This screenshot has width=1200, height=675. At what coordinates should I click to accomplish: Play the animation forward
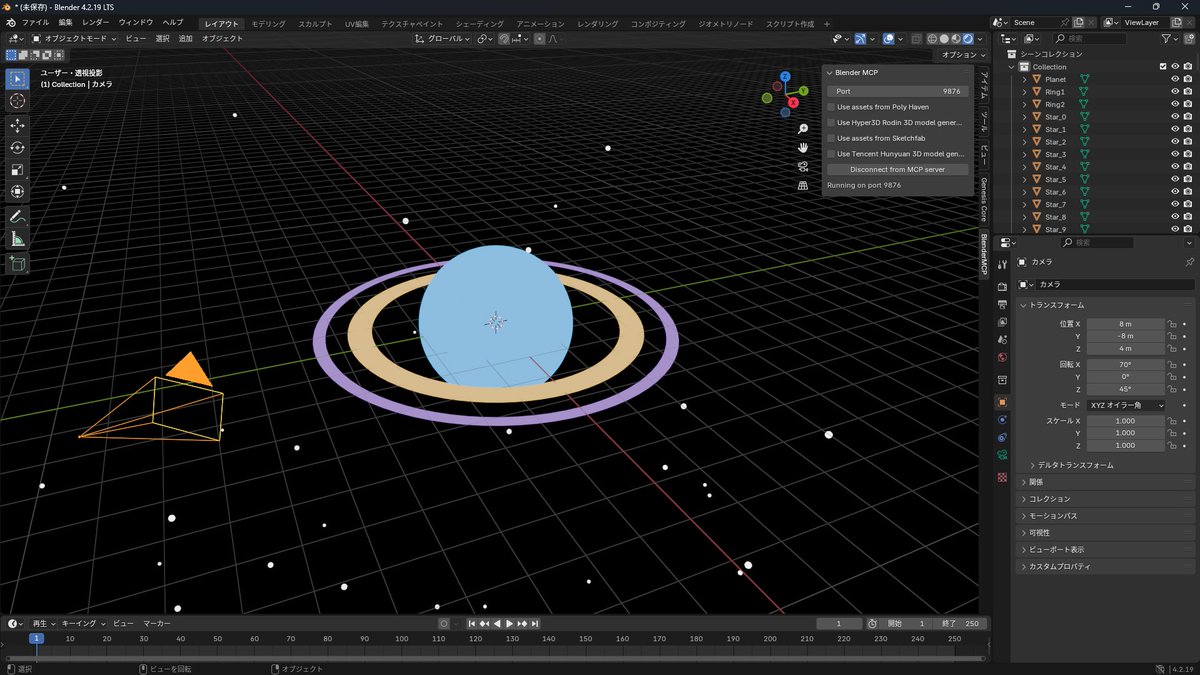(510, 623)
